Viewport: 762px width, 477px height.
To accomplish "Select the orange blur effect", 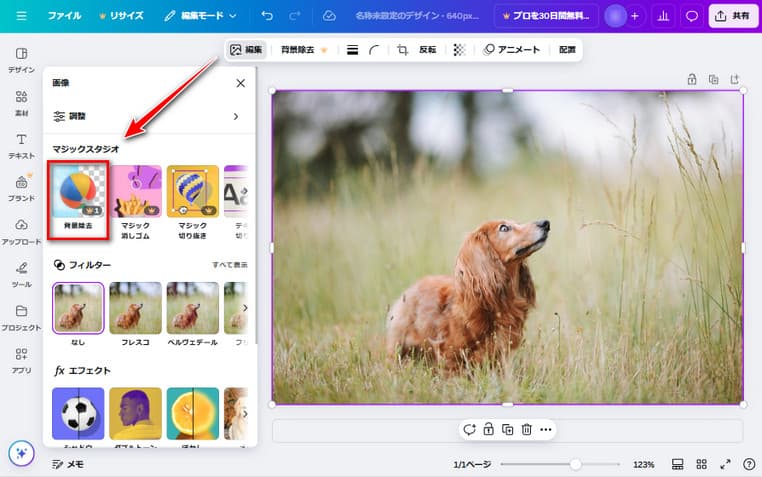I will 193,413.
